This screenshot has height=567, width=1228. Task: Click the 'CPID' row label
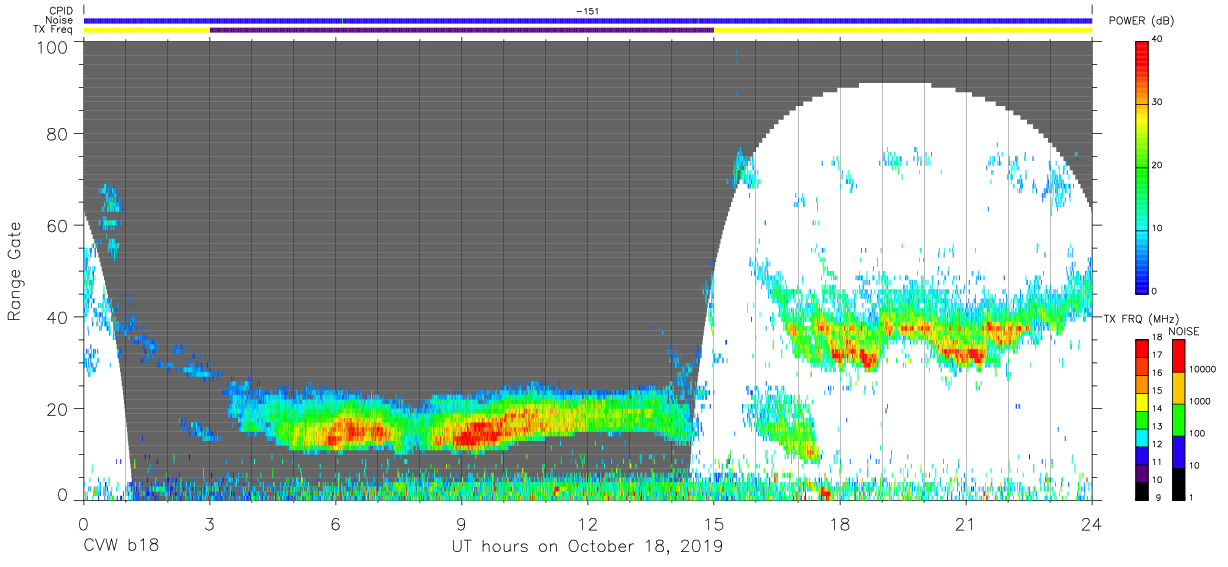pyautogui.click(x=61, y=11)
